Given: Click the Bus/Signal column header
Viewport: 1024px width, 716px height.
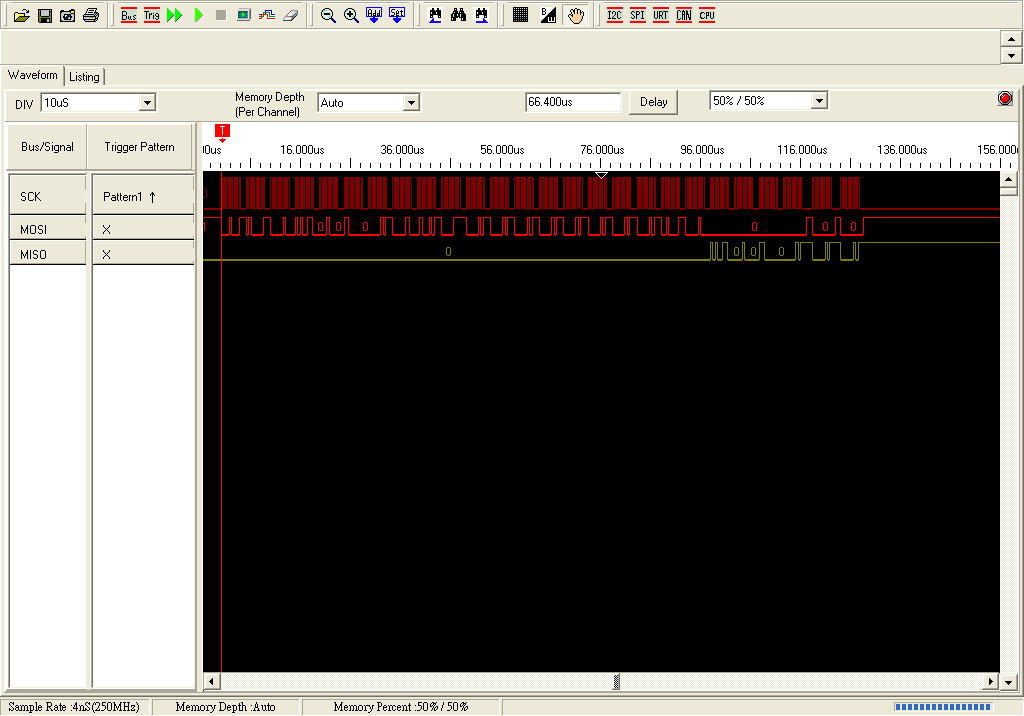Looking at the screenshot, I should point(47,147).
